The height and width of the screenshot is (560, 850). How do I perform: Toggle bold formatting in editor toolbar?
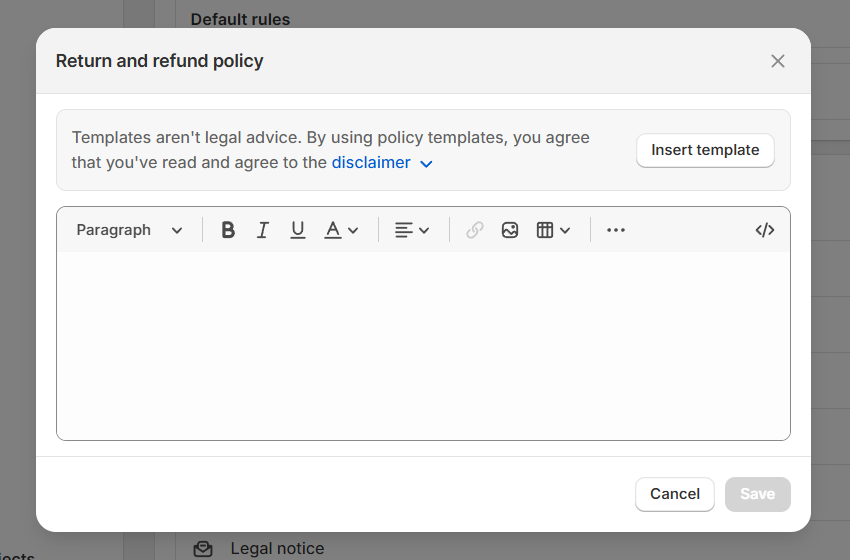(x=228, y=230)
